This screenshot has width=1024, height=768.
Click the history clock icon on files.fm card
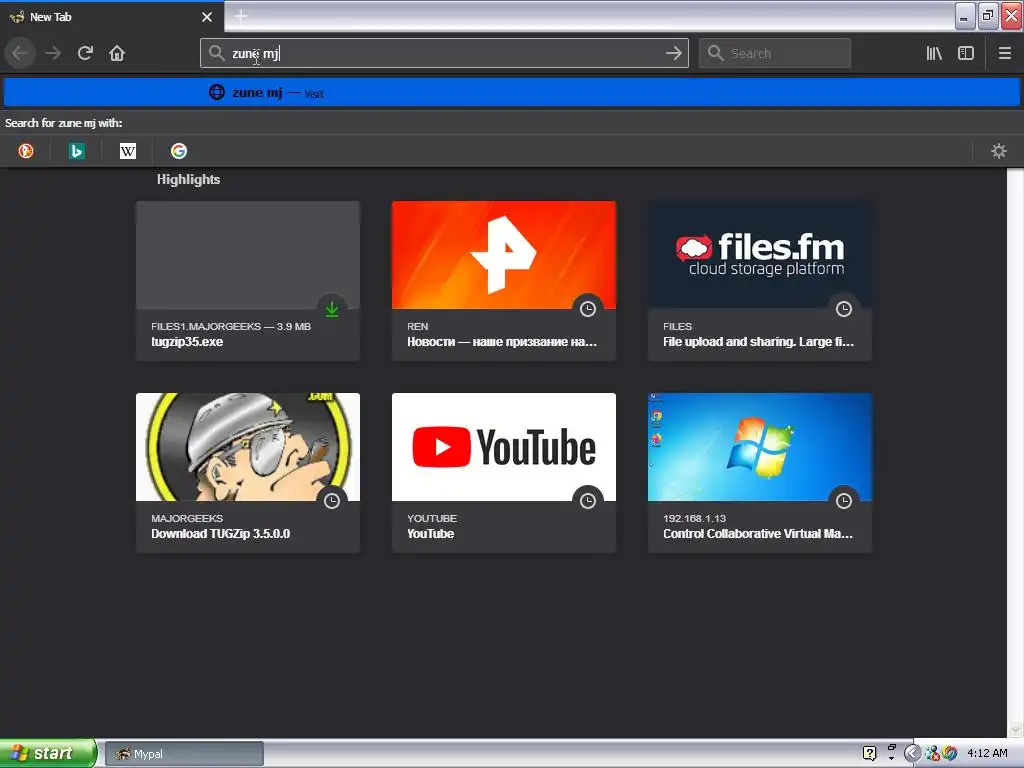pyautogui.click(x=844, y=309)
